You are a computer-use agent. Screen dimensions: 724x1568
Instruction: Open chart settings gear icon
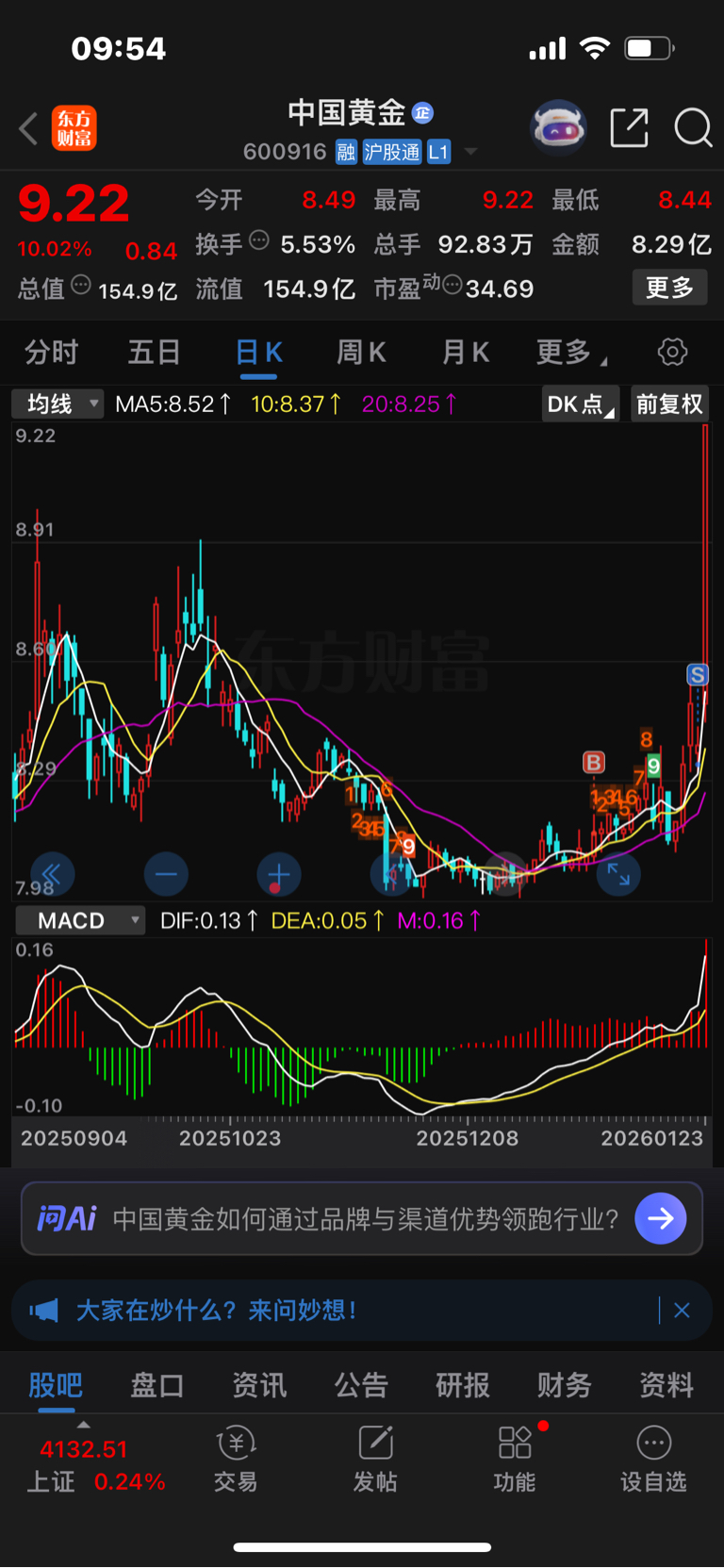[x=672, y=353]
